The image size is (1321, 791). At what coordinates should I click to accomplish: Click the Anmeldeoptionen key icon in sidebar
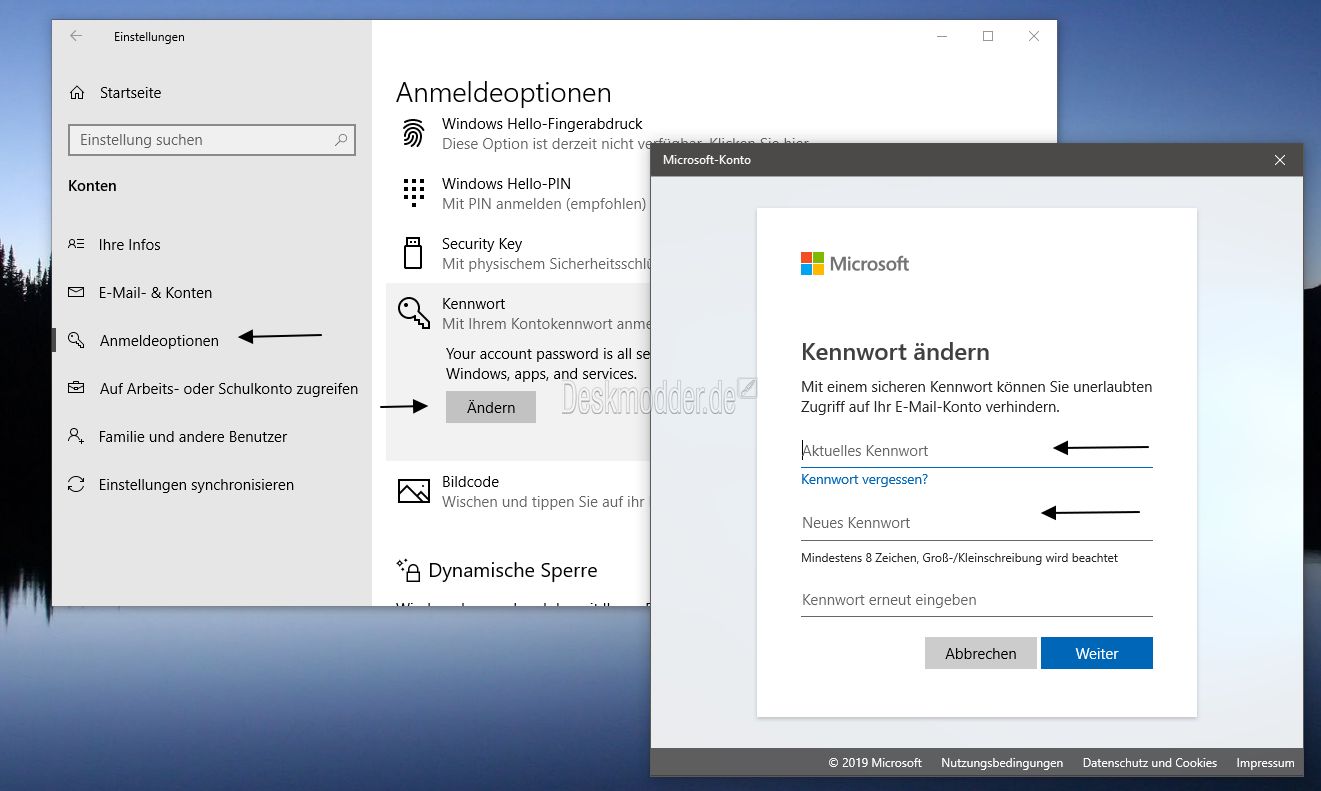tap(76, 341)
